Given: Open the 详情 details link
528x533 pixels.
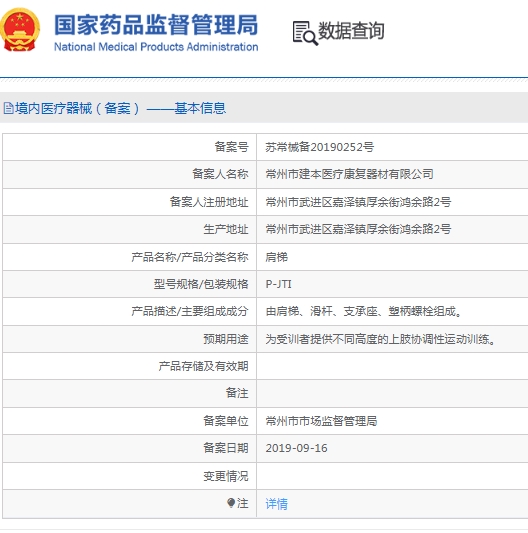Looking at the screenshot, I should click(x=276, y=503).
